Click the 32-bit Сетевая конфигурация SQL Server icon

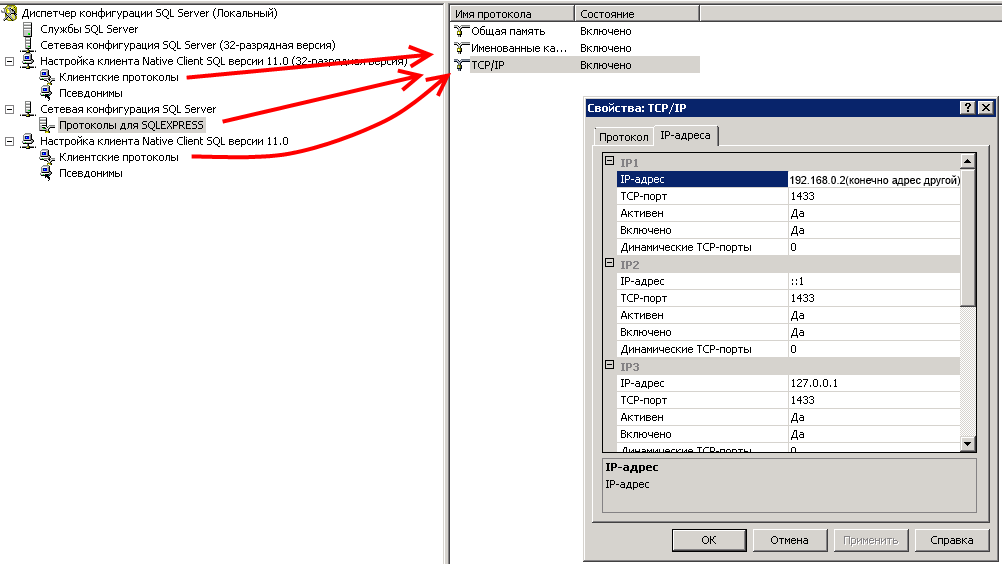point(27,45)
